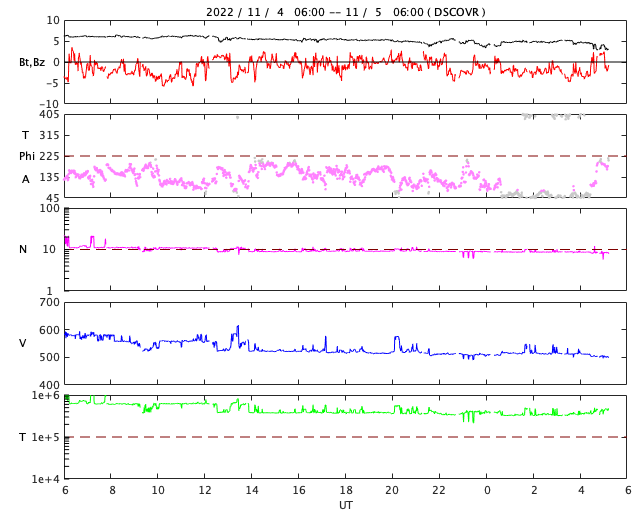Image resolution: width=640 pixels, height=512 pixels.
Task: Click the '20' hour tick on the UT axis
Action: [392, 490]
